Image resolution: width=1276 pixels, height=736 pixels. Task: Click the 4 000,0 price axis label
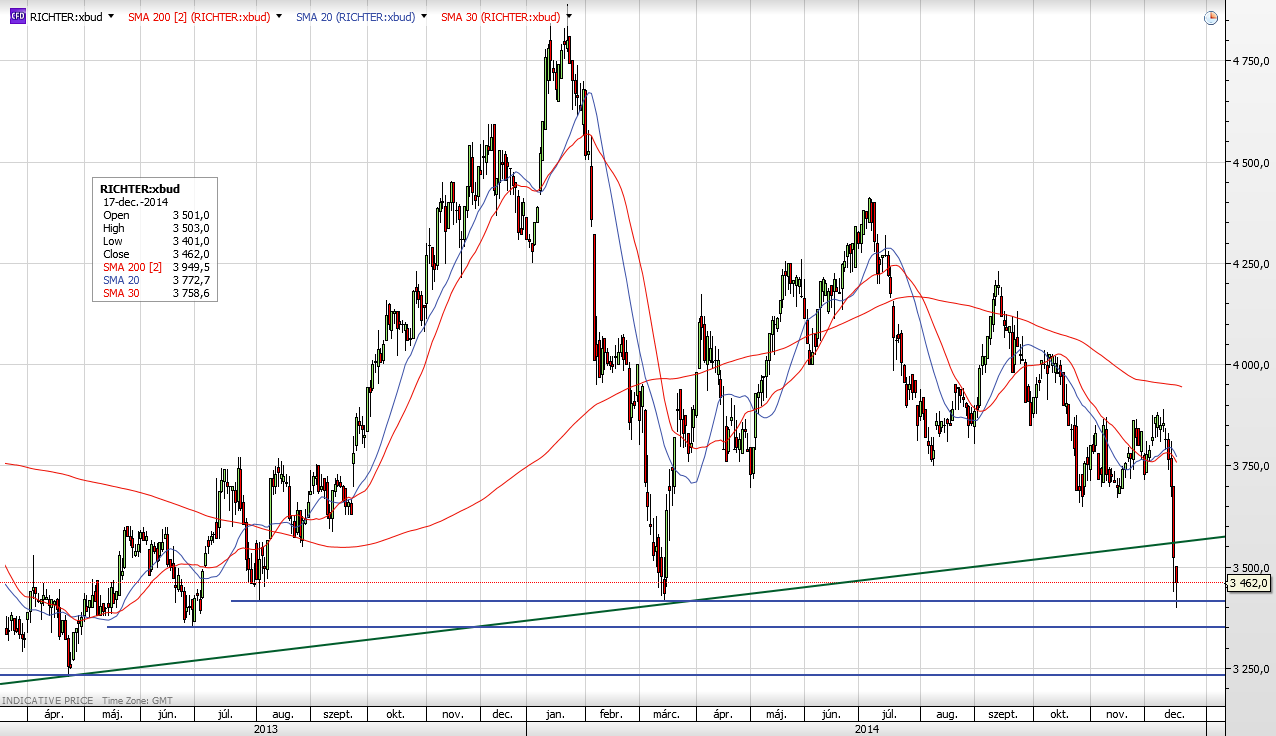[1251, 364]
